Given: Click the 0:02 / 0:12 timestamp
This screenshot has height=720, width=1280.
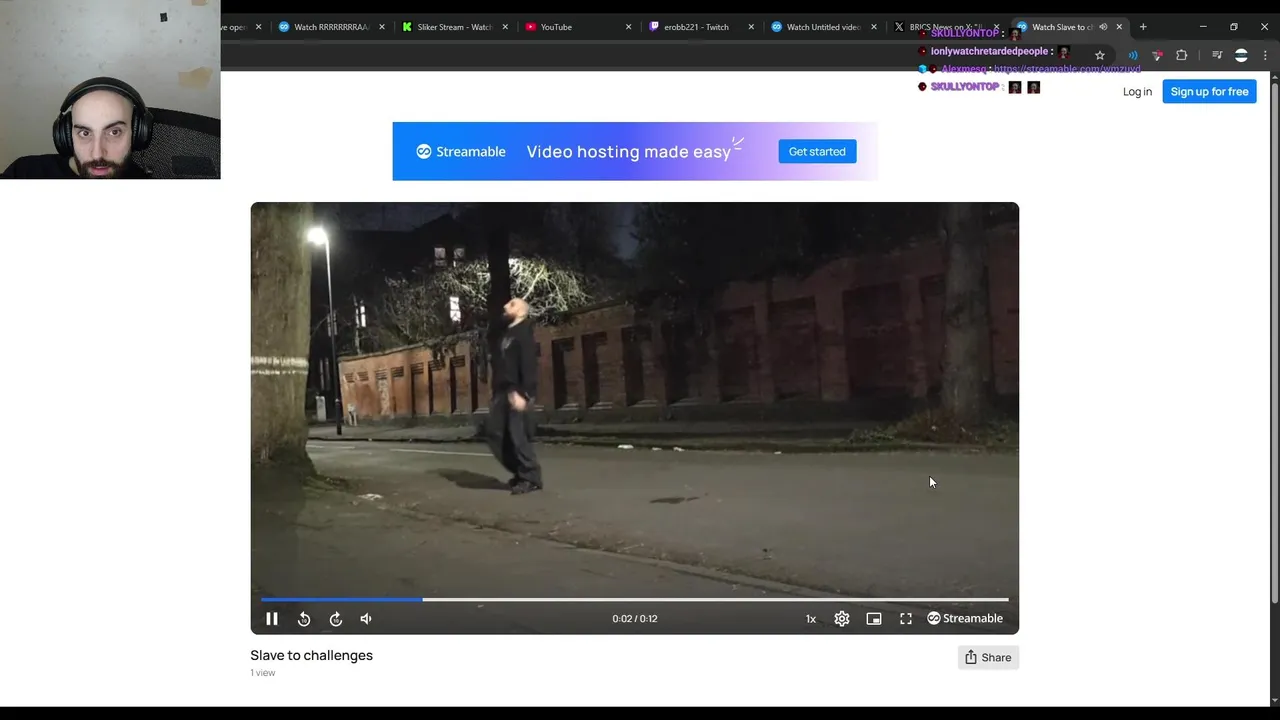Looking at the screenshot, I should 635,619.
